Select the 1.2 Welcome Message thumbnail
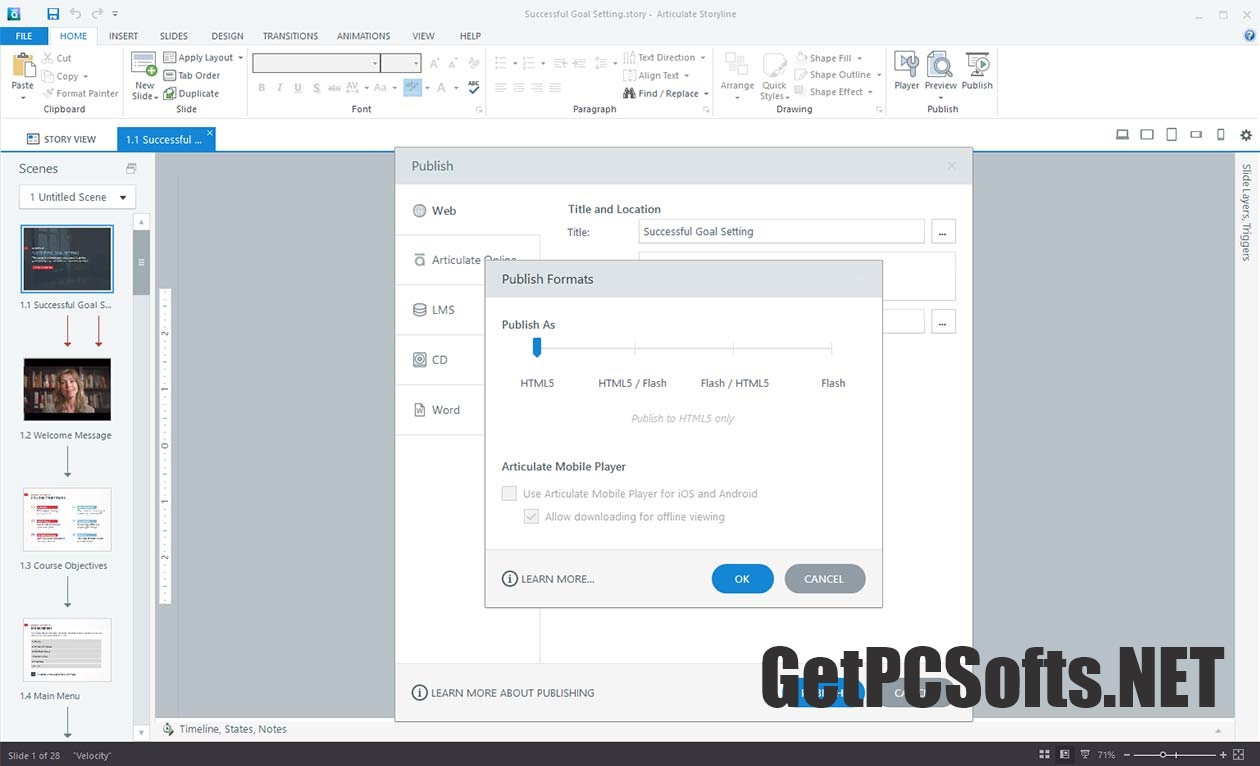The width and height of the screenshot is (1260, 766). (67, 389)
